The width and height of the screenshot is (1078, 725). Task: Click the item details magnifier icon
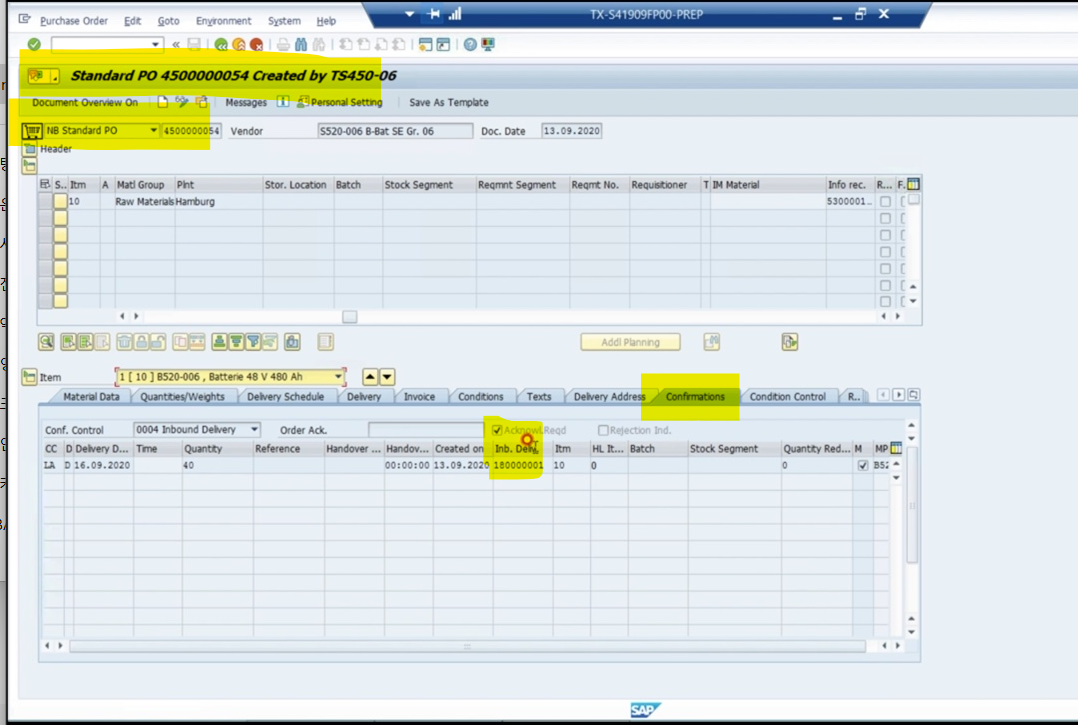click(46, 342)
